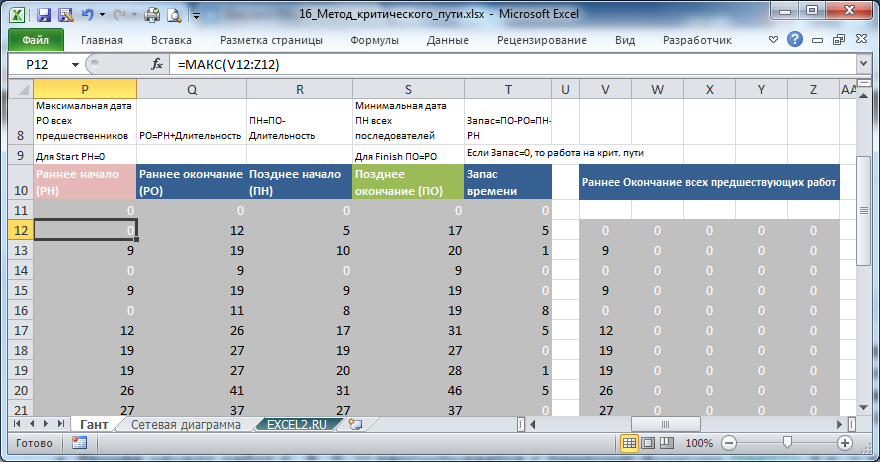880x462 pixels.
Task: Go to last sheet navigation arrow
Action: (x=60, y=424)
